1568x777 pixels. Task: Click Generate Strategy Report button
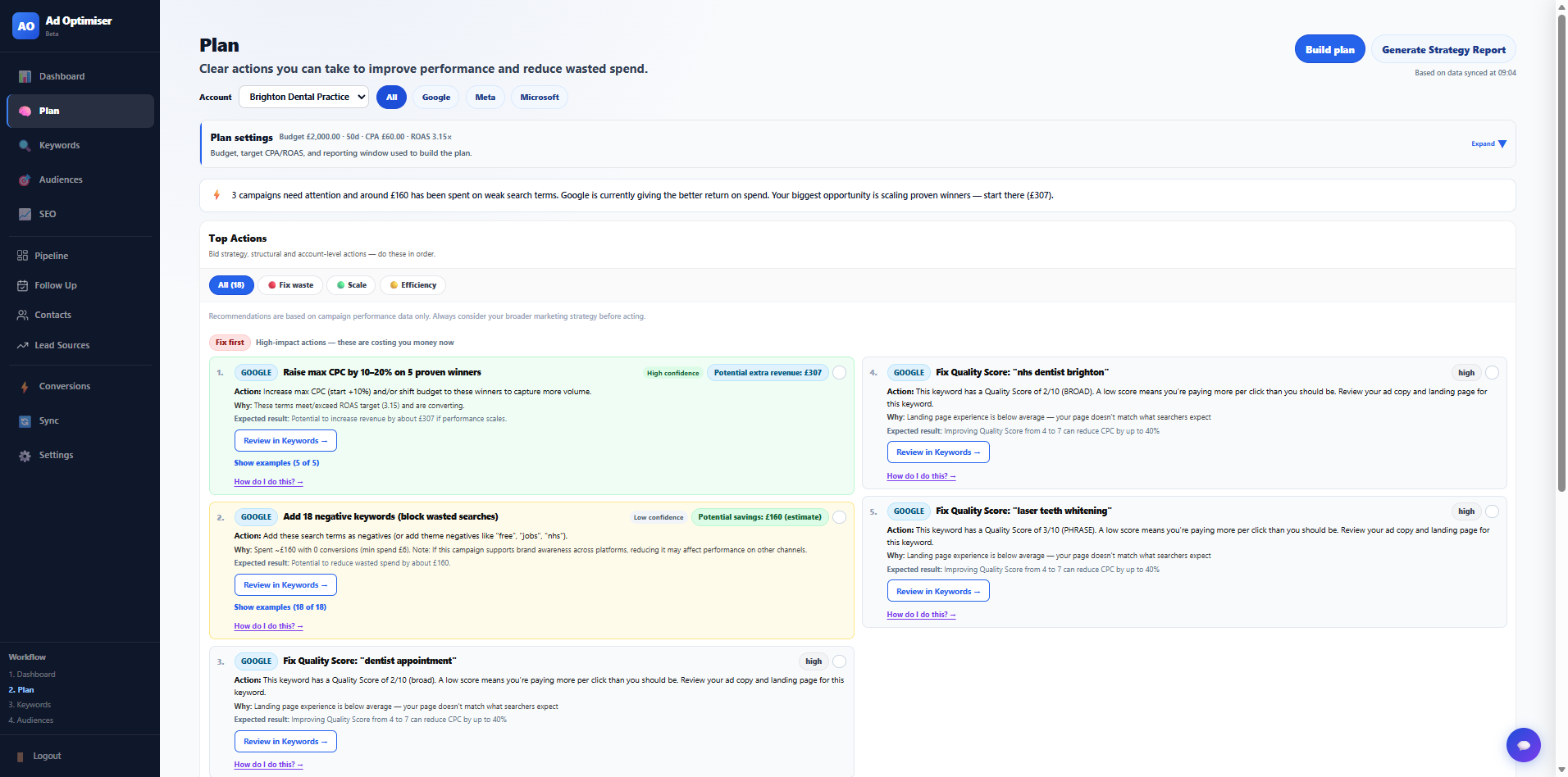point(1443,49)
